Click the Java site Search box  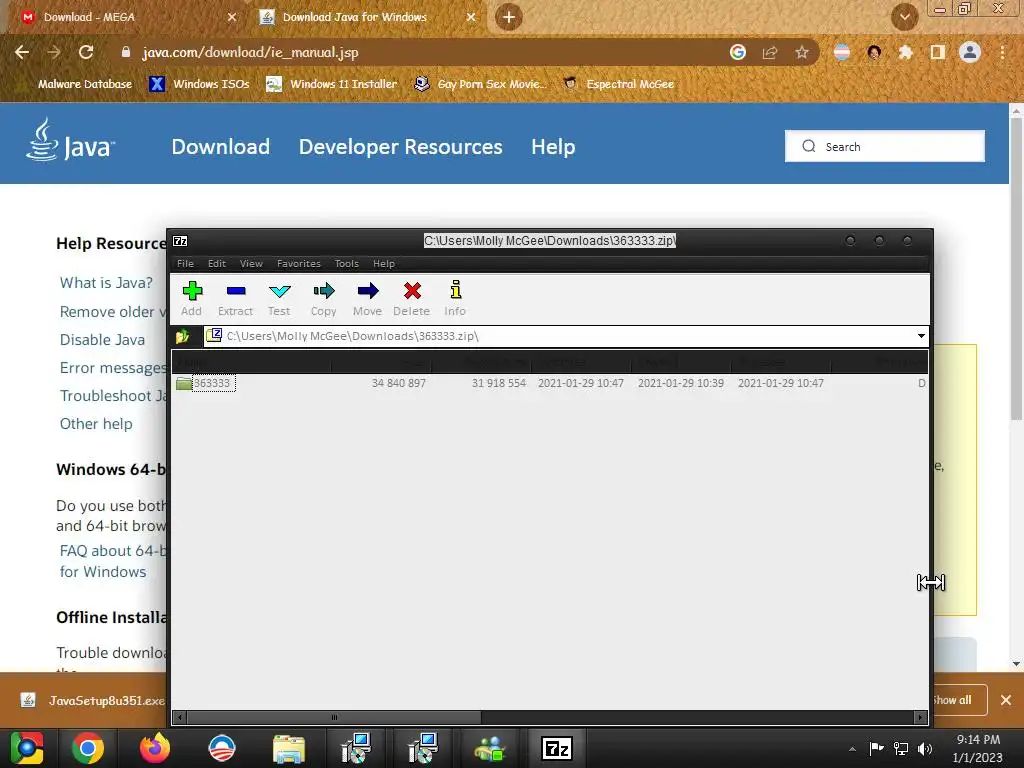[885, 146]
